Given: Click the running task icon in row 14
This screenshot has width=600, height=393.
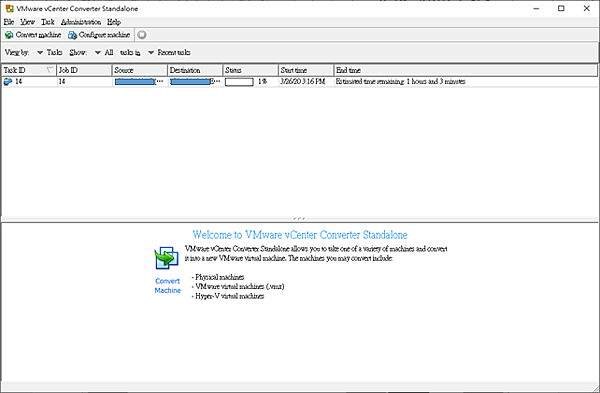Looking at the screenshot, I should [x=8, y=82].
